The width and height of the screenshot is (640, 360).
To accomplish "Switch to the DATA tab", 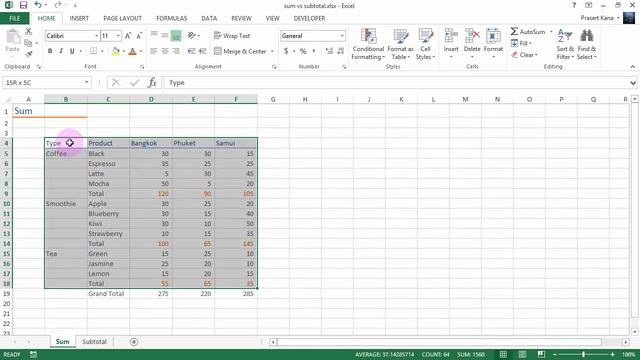I will point(209,18).
